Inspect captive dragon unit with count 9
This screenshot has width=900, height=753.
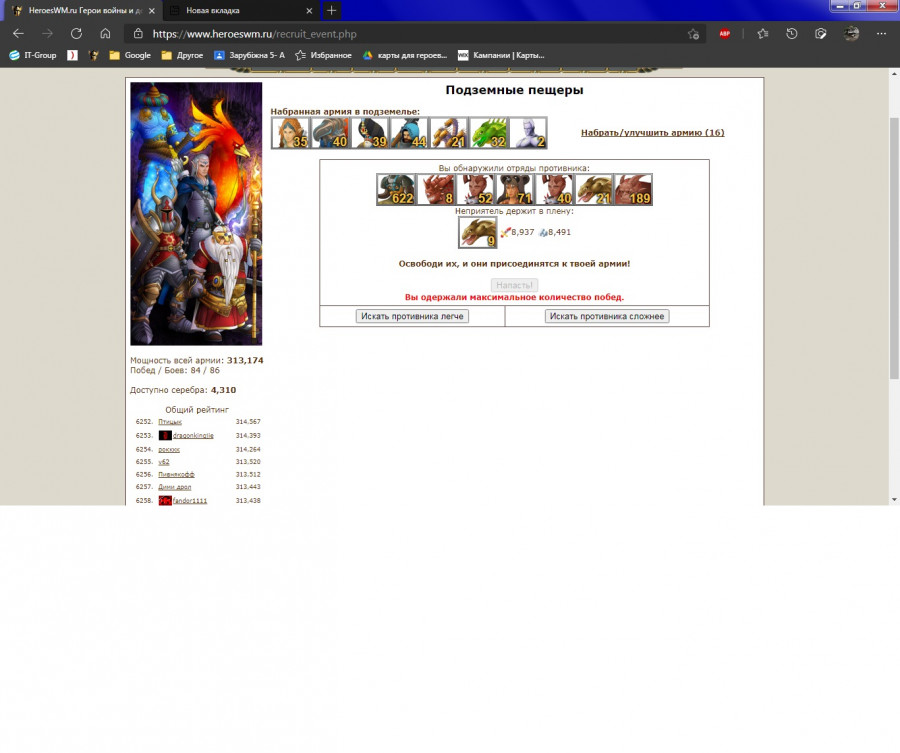pos(478,232)
